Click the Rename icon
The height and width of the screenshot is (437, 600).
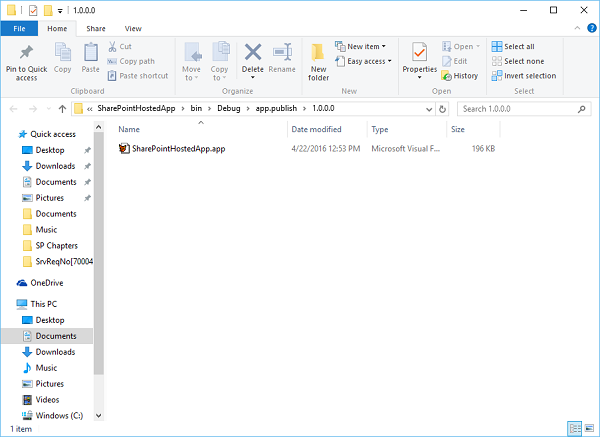click(x=282, y=52)
